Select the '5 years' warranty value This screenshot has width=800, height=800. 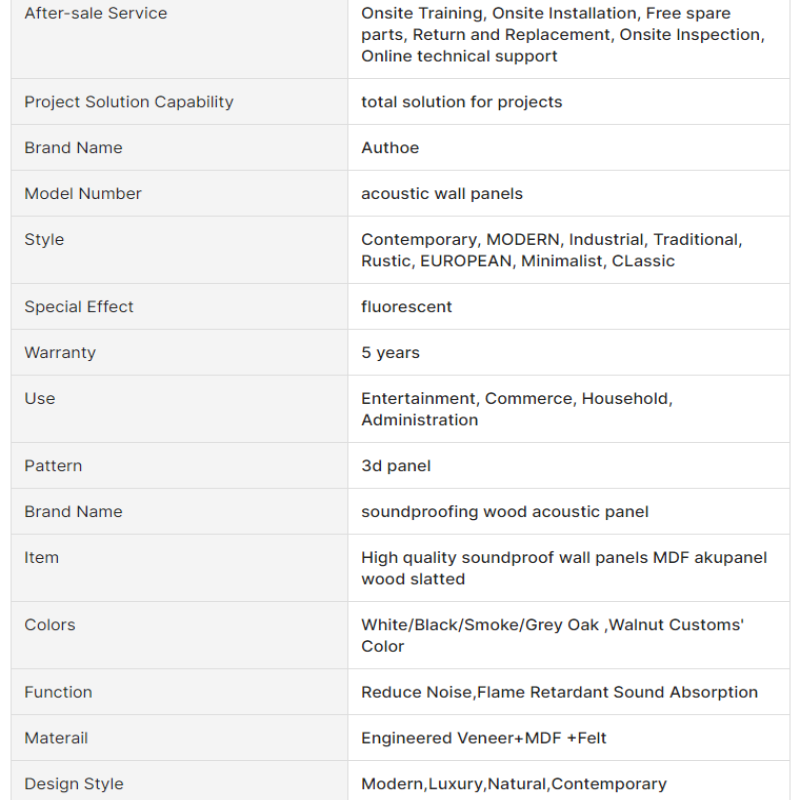click(x=391, y=353)
